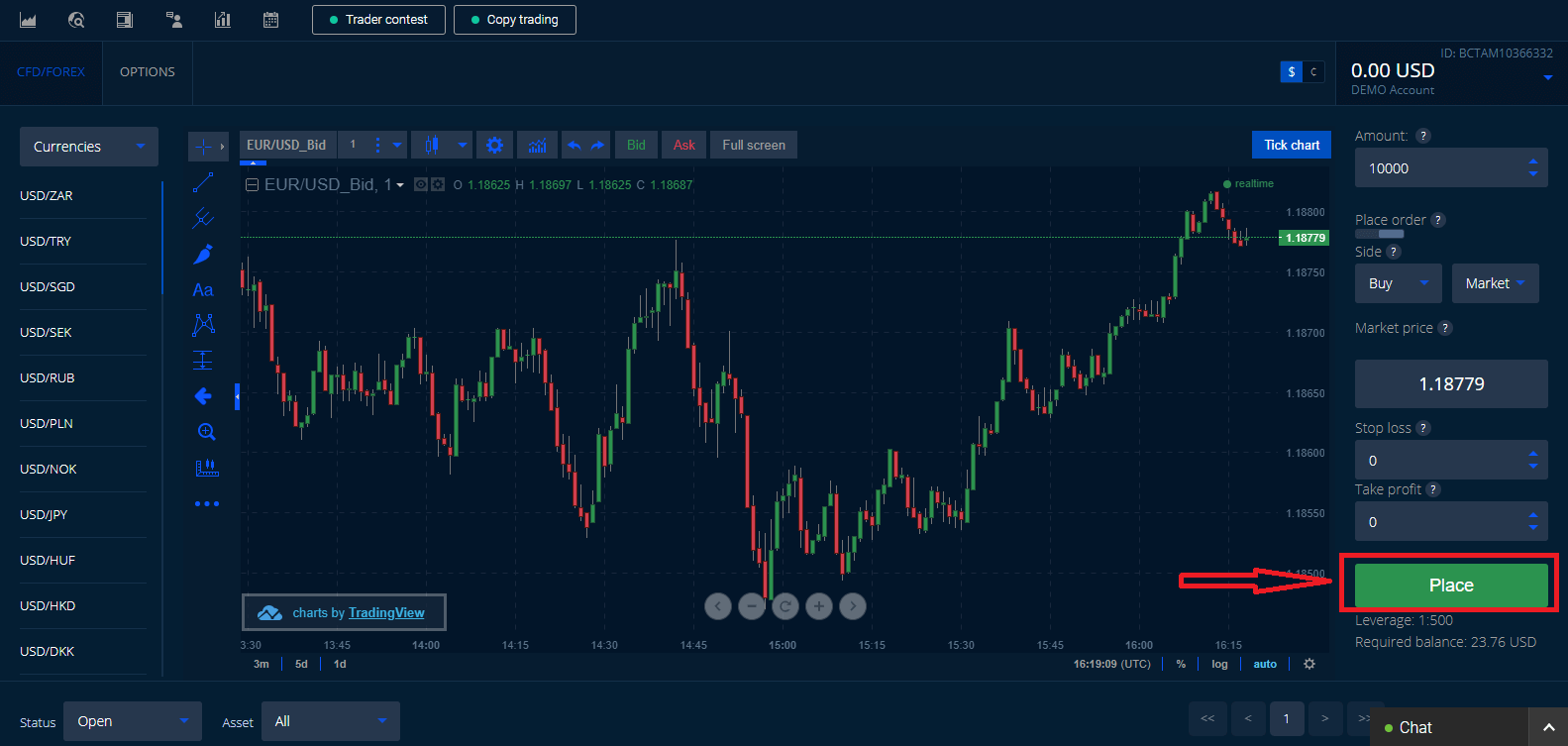Select the XABCD pattern tool
This screenshot has width=1568, height=746.
coord(203,325)
